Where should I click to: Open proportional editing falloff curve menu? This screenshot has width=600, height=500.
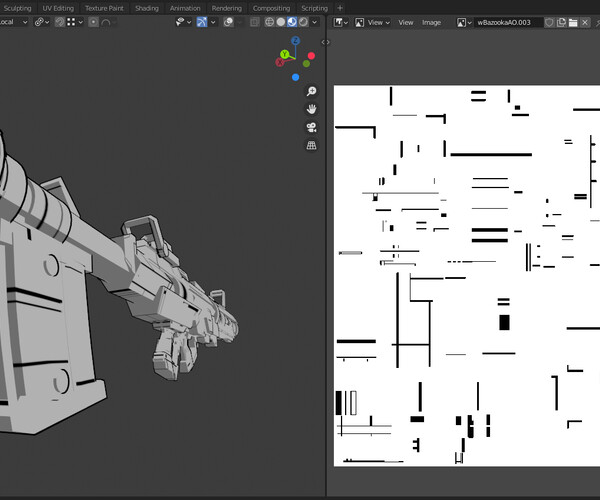[108, 22]
